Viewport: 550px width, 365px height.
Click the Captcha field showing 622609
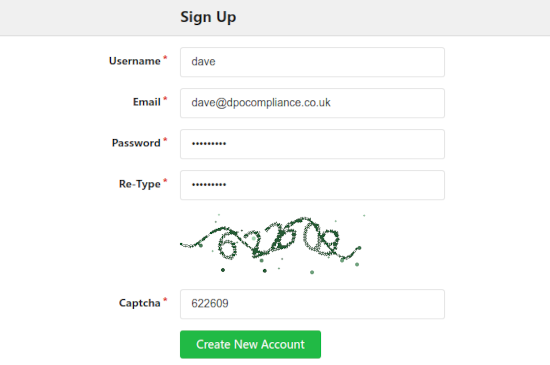click(312, 304)
